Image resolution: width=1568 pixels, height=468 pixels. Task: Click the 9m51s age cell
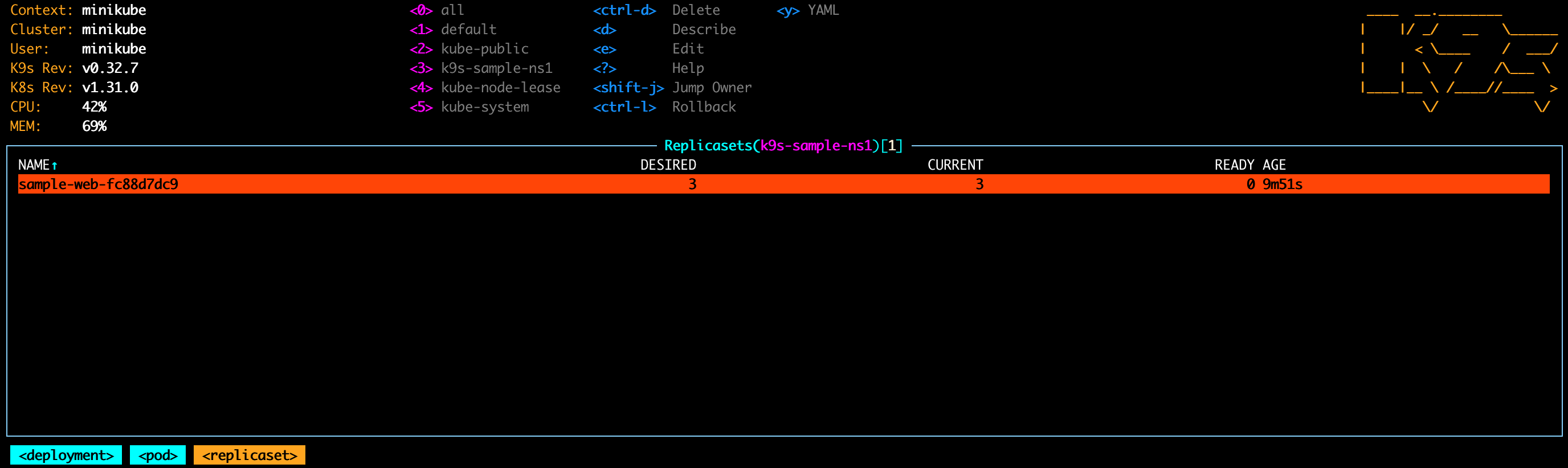click(x=1283, y=184)
